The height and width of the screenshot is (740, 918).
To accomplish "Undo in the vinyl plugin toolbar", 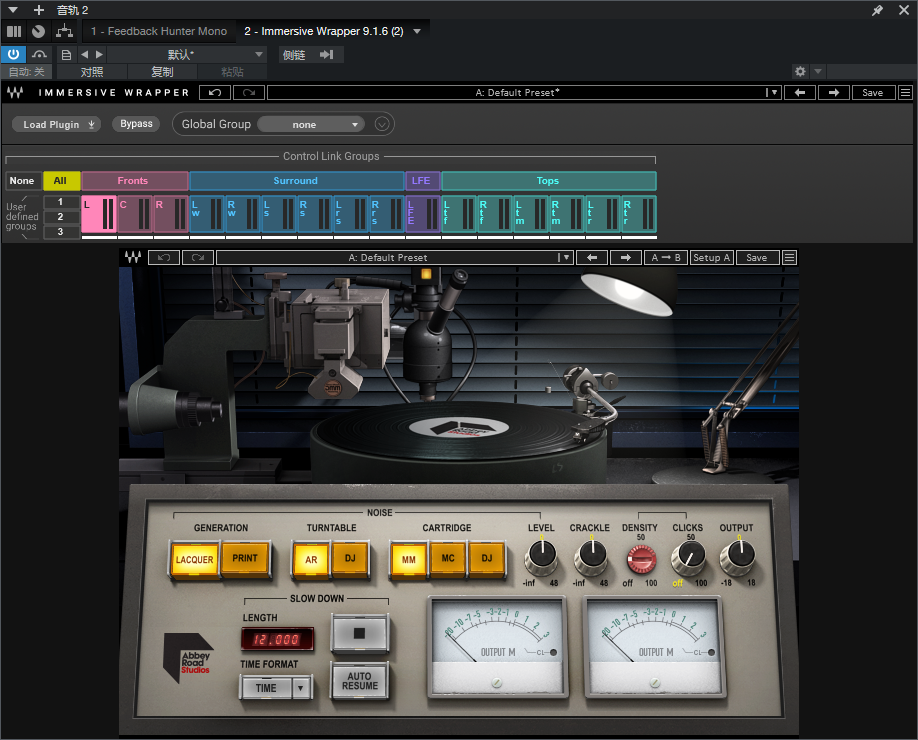I will tap(163, 258).
